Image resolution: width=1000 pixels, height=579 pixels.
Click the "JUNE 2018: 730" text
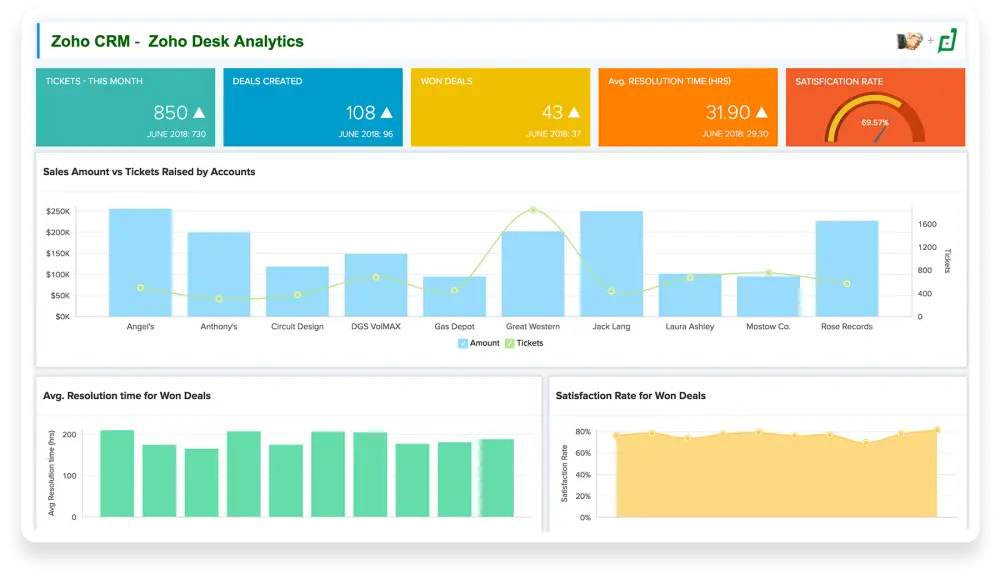[177, 134]
